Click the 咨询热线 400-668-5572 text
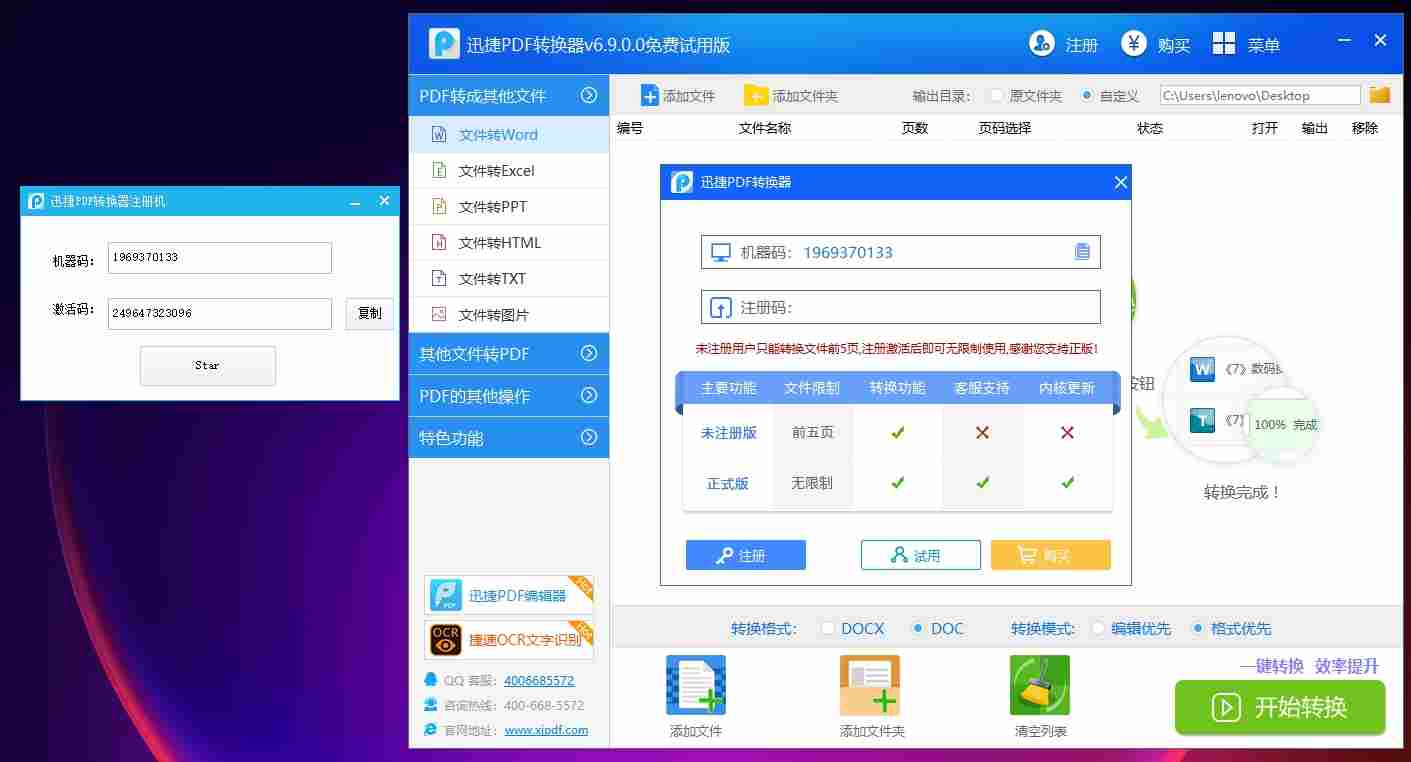 (514, 705)
